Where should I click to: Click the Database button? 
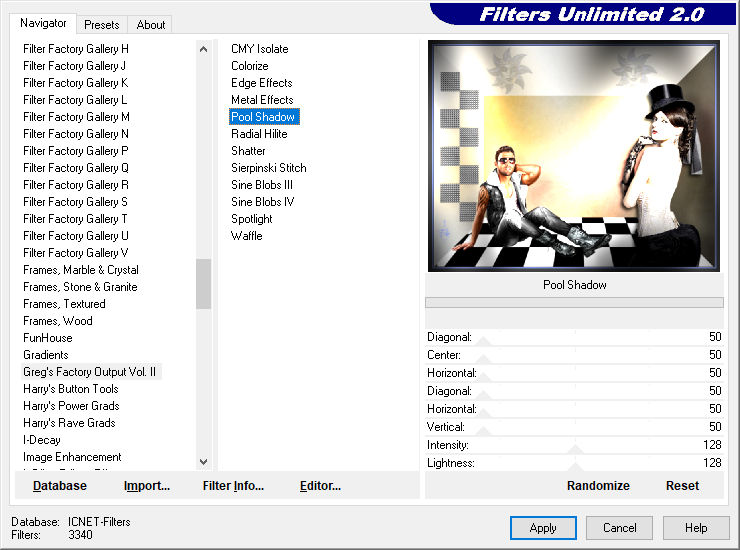click(60, 485)
